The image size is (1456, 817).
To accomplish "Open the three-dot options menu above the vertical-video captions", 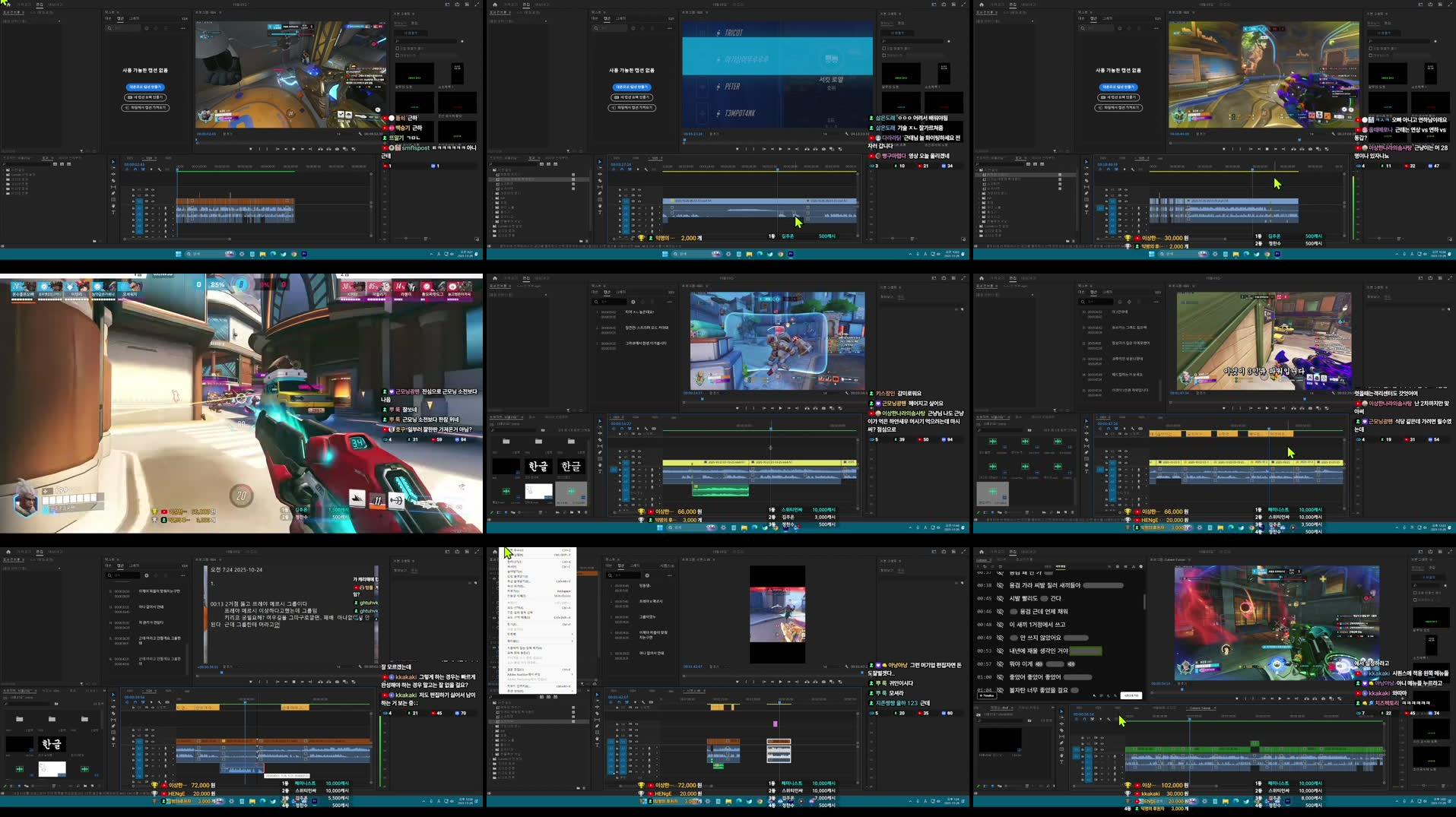I will tap(671, 575).
